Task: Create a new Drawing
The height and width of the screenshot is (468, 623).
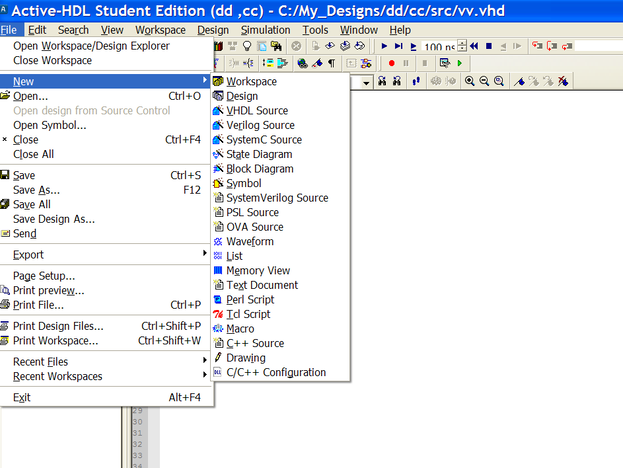Action: (281, 358)
